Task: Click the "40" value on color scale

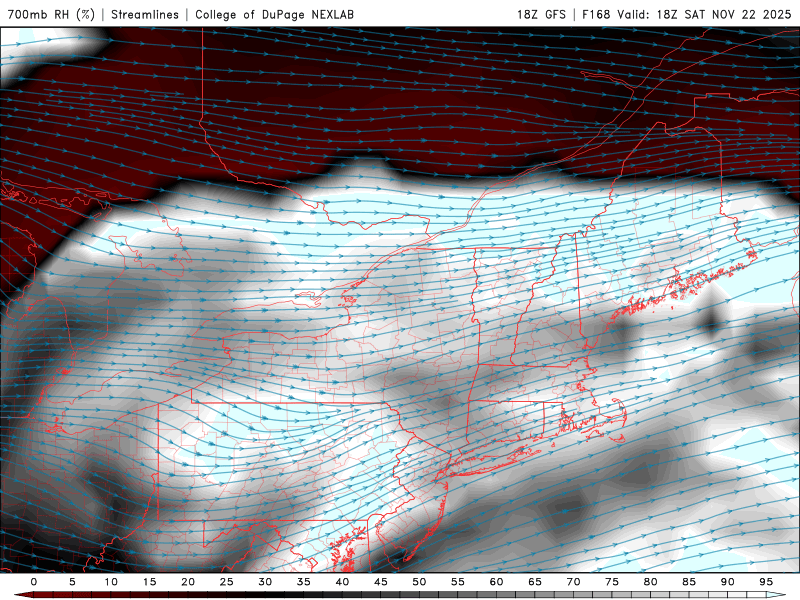Action: (x=342, y=582)
